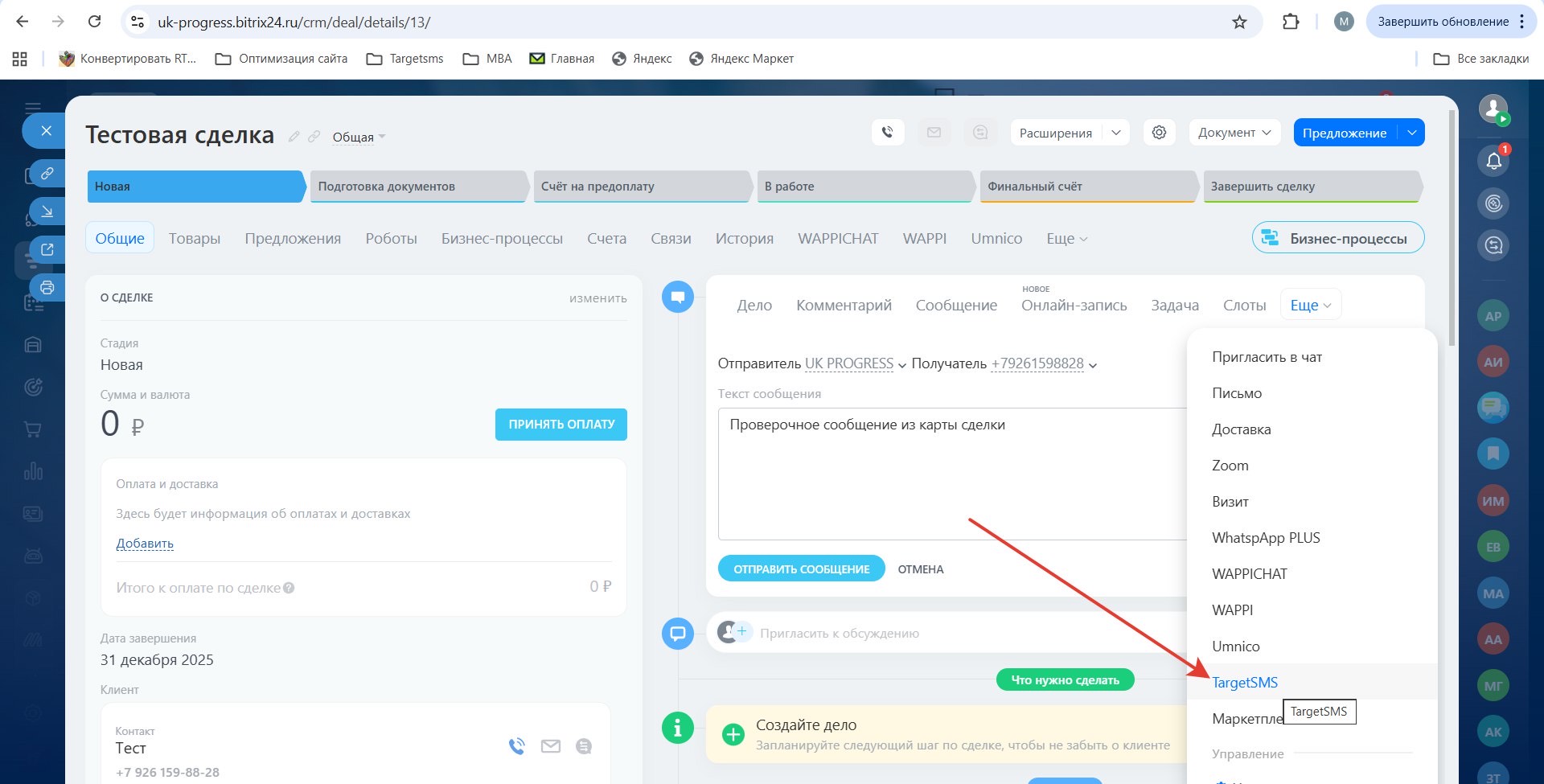This screenshot has height=784, width=1544.
Task: Click the chat-history icon in the right rail
Action: click(1493, 245)
